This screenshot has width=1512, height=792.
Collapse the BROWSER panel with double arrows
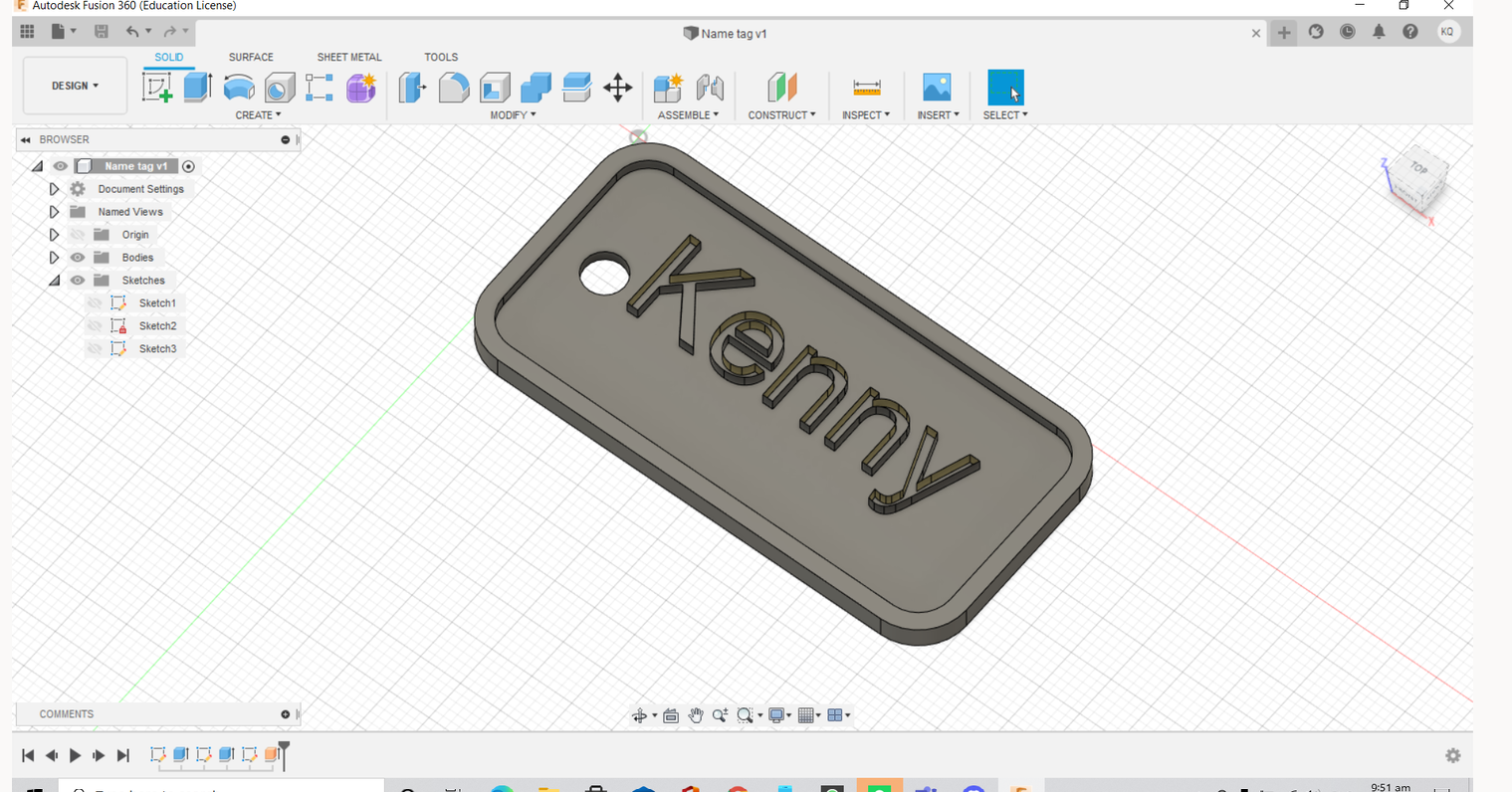click(x=26, y=140)
